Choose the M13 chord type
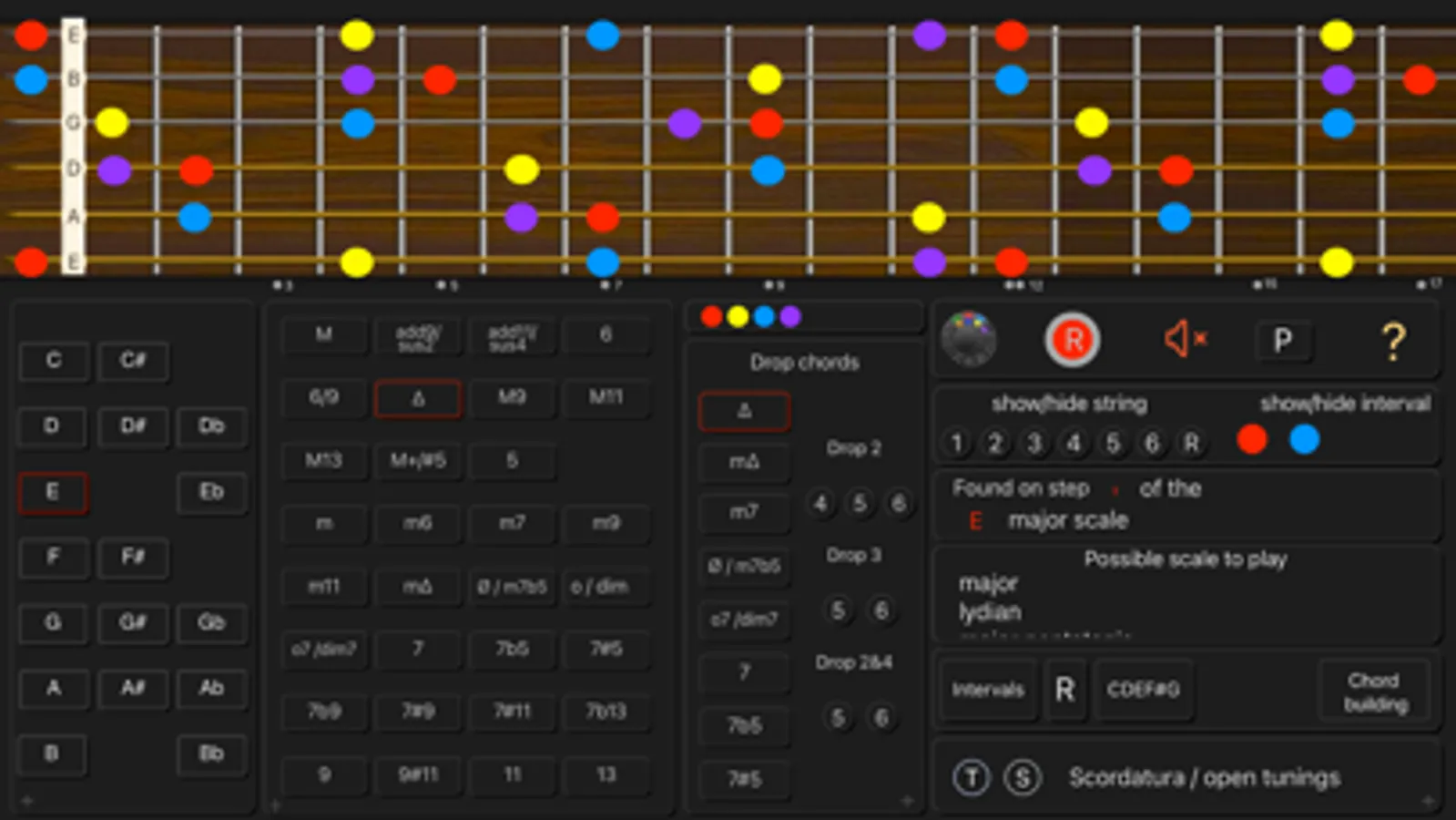The width and height of the screenshot is (1456, 820). (x=324, y=460)
